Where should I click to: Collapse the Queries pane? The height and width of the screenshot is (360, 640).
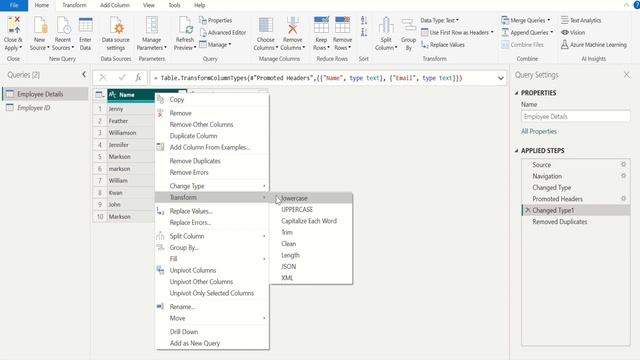(84, 74)
